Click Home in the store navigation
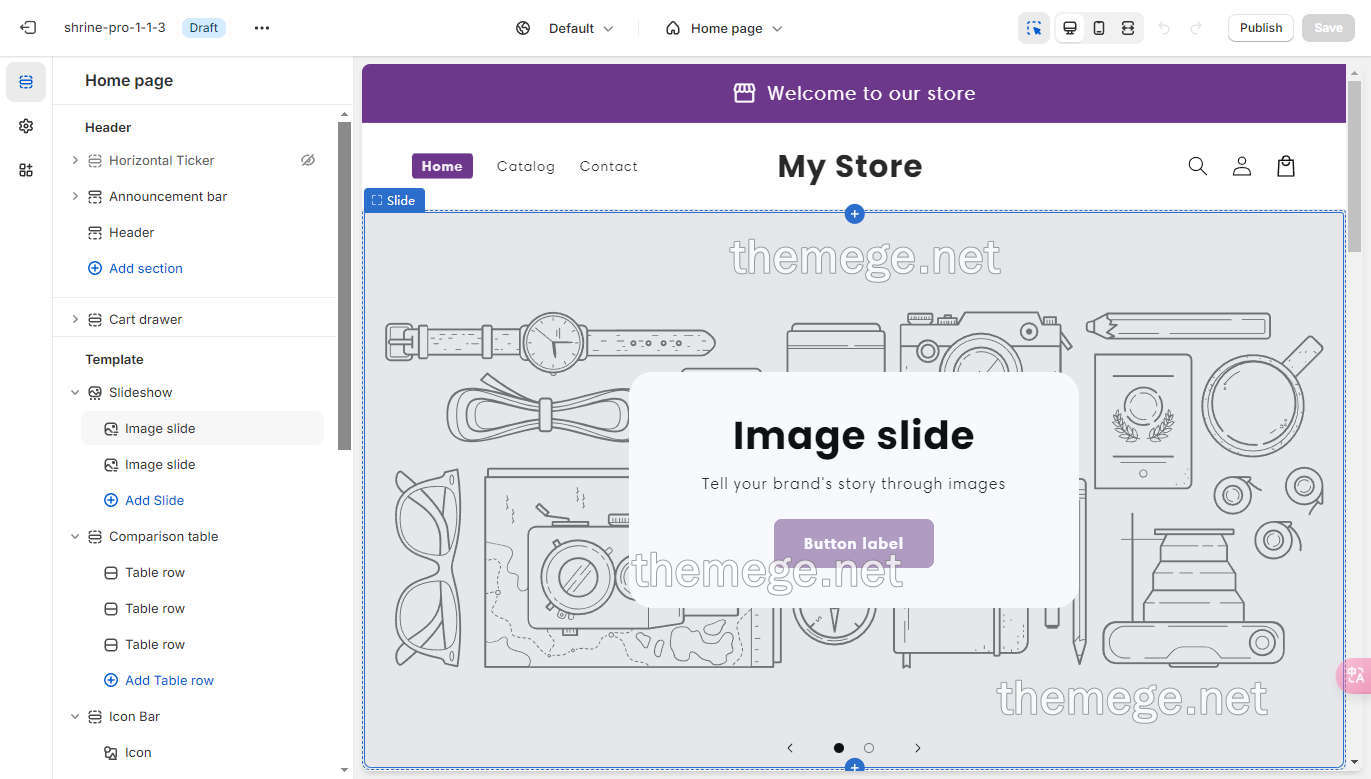1371x779 pixels. click(x=442, y=166)
